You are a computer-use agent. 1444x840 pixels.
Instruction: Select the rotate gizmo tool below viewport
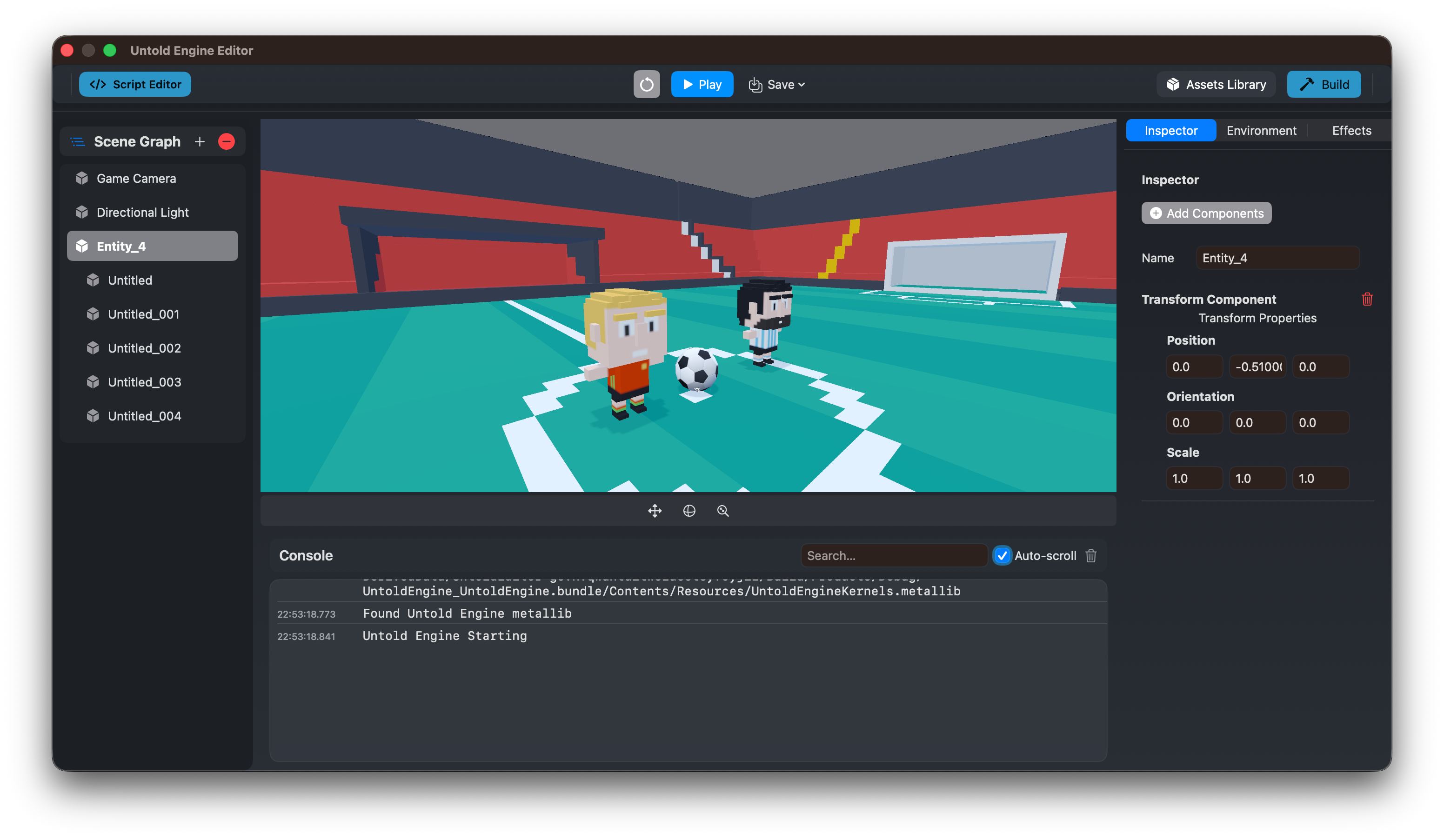[x=689, y=511]
